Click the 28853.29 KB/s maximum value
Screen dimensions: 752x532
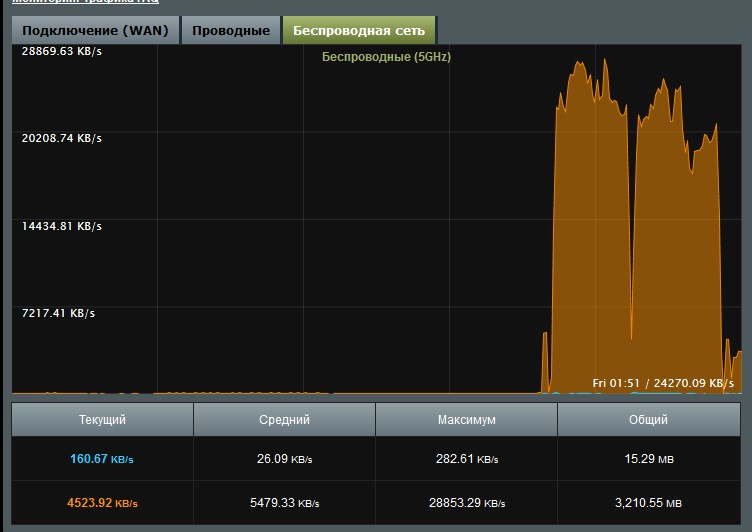[x=466, y=504]
